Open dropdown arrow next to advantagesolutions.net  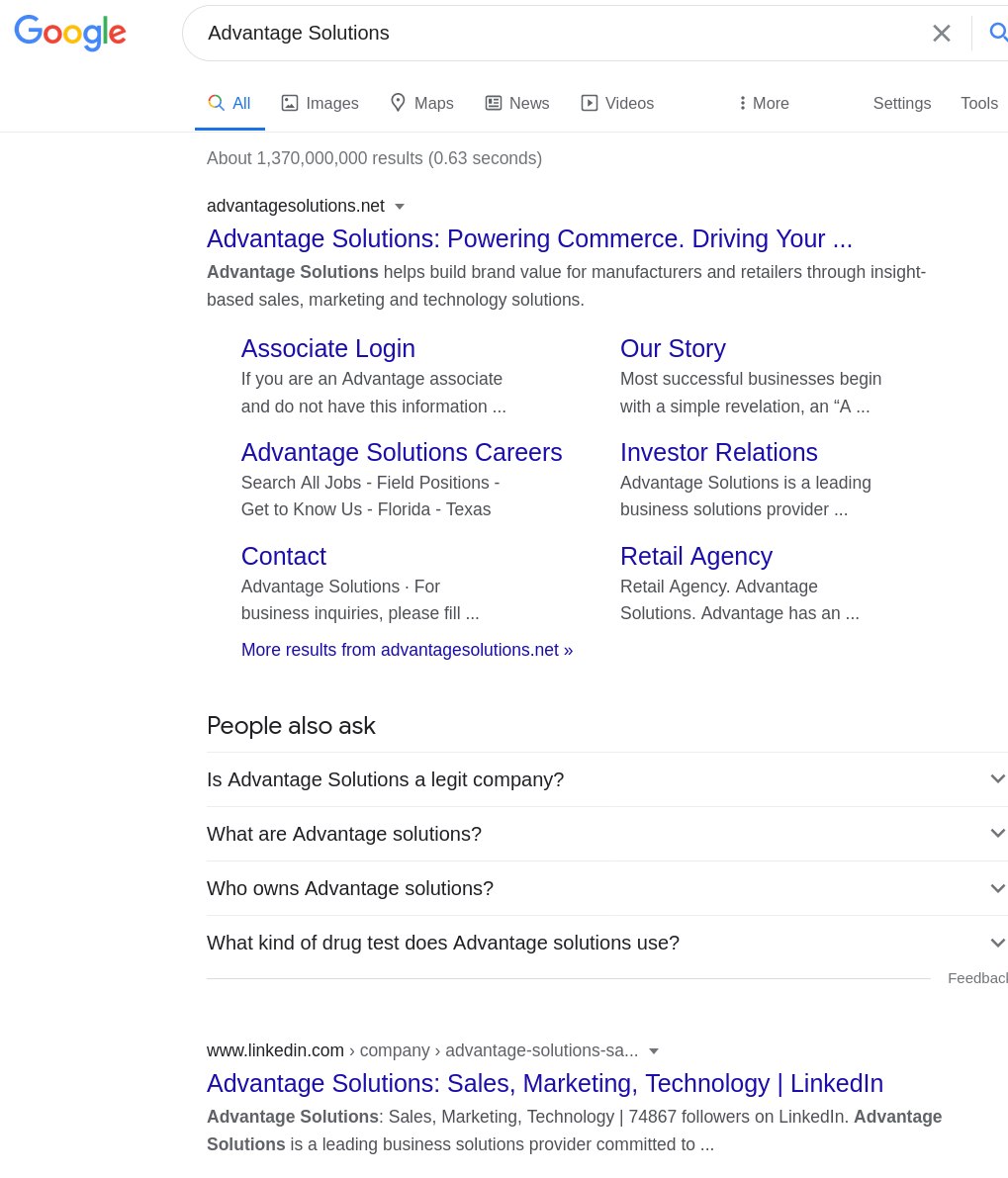400,207
